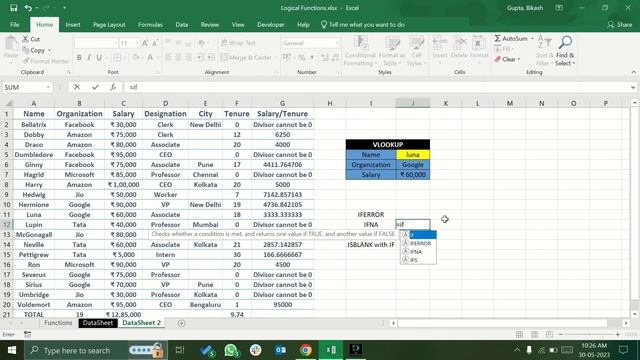
Task: Open the notification center icon
Action: [623, 350]
